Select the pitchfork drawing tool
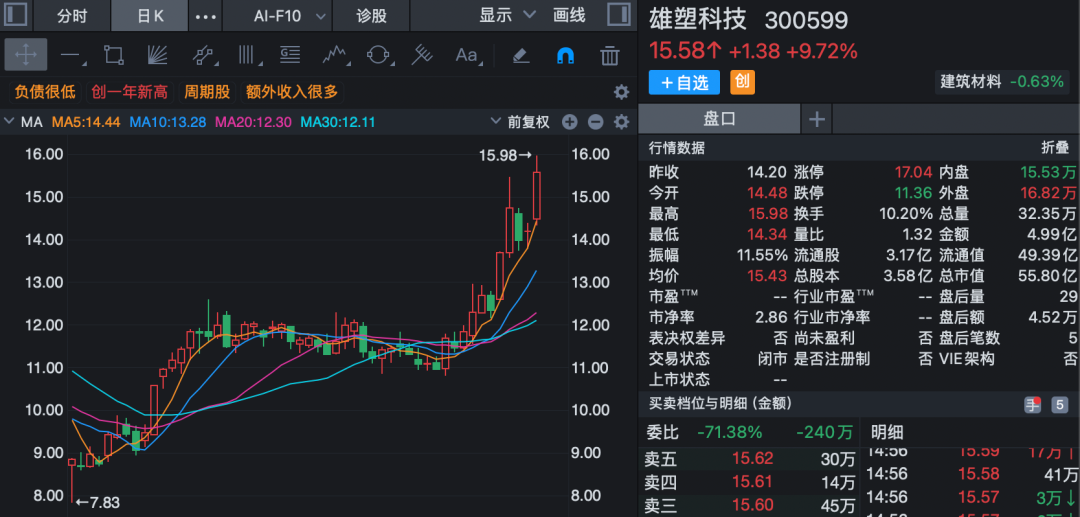The image size is (1080, 517). pyautogui.click(x=422, y=55)
